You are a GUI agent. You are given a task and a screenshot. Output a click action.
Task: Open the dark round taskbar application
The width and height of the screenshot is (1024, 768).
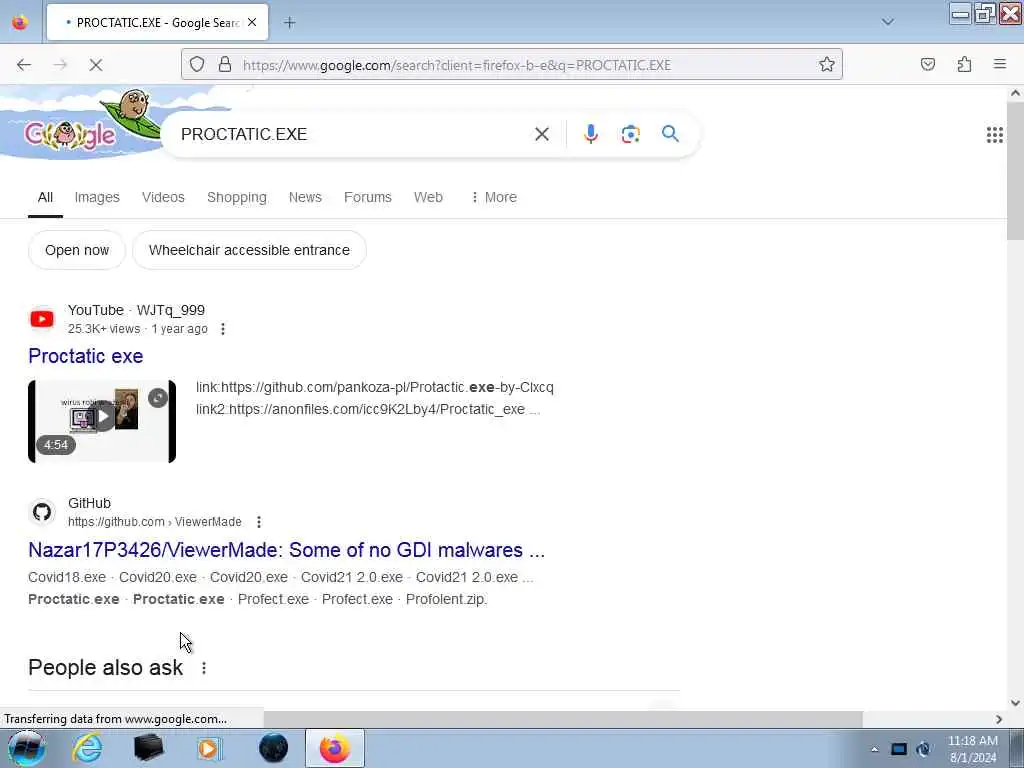(273, 748)
